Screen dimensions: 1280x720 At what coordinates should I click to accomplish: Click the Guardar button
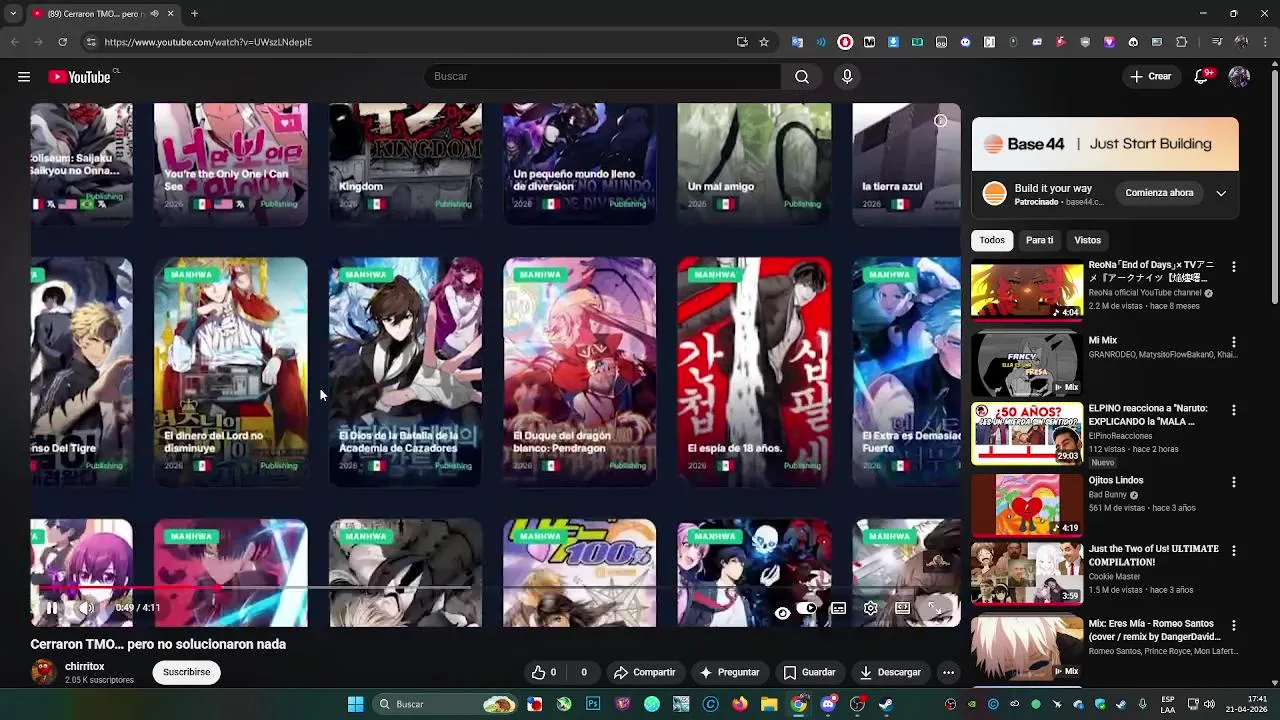[809, 672]
